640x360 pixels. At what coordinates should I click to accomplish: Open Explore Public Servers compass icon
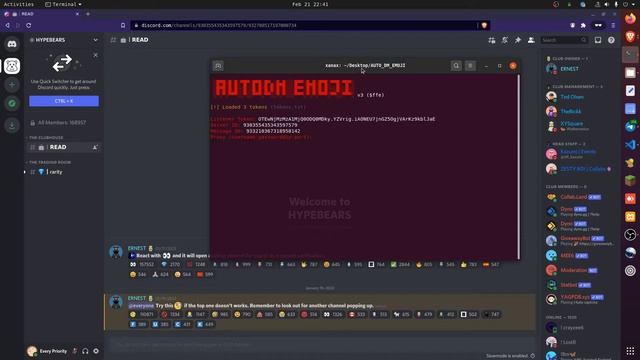[x=12, y=103]
